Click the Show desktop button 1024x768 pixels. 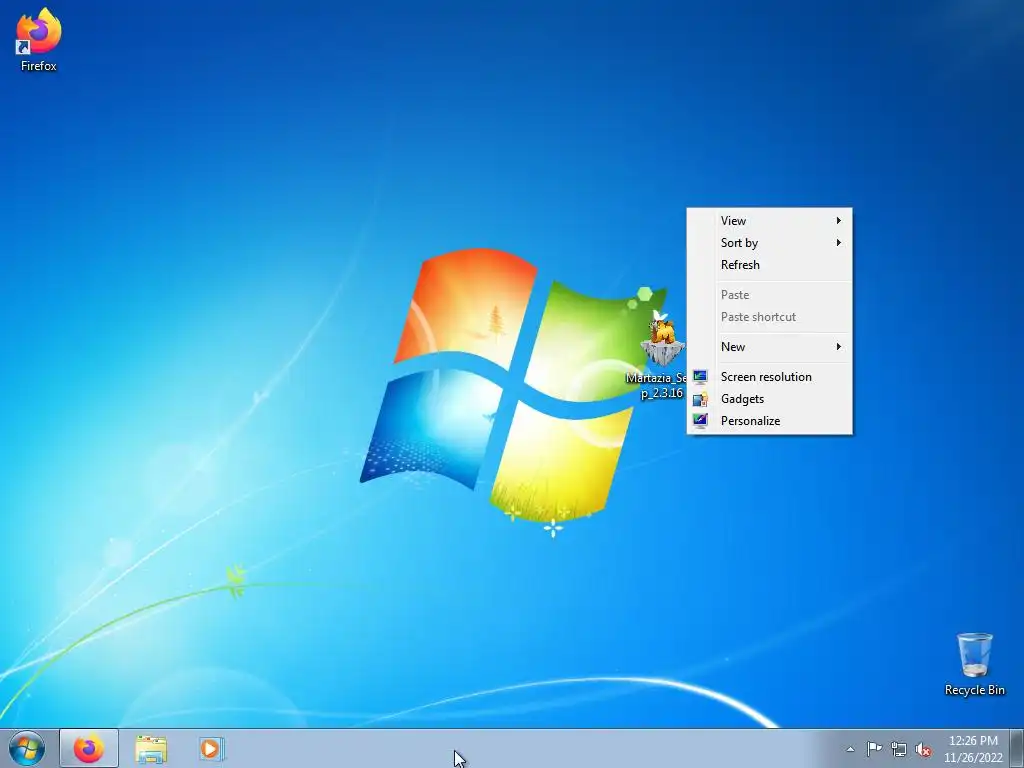[x=1017, y=748]
